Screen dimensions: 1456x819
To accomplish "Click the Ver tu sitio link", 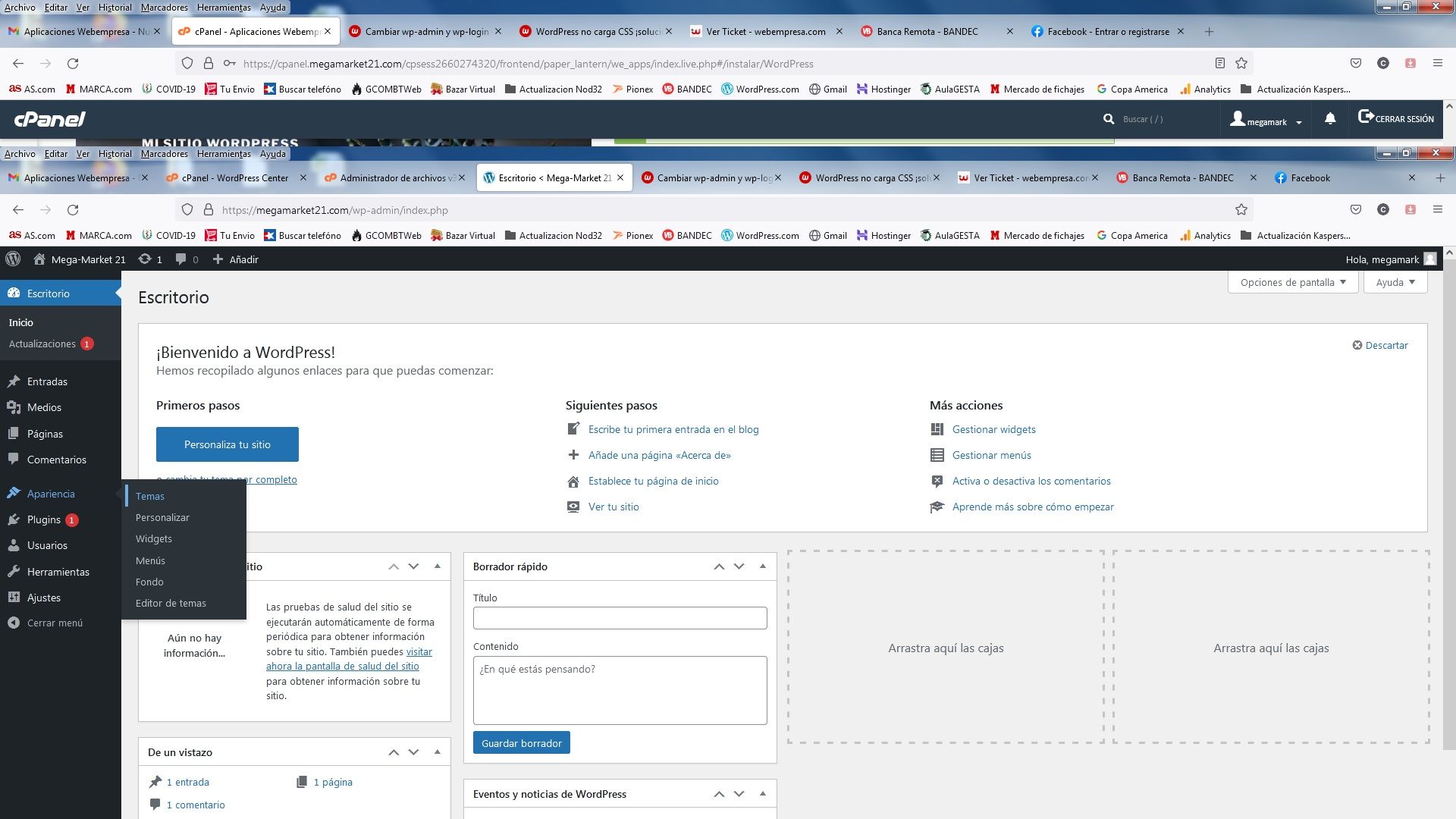I will pos(613,507).
